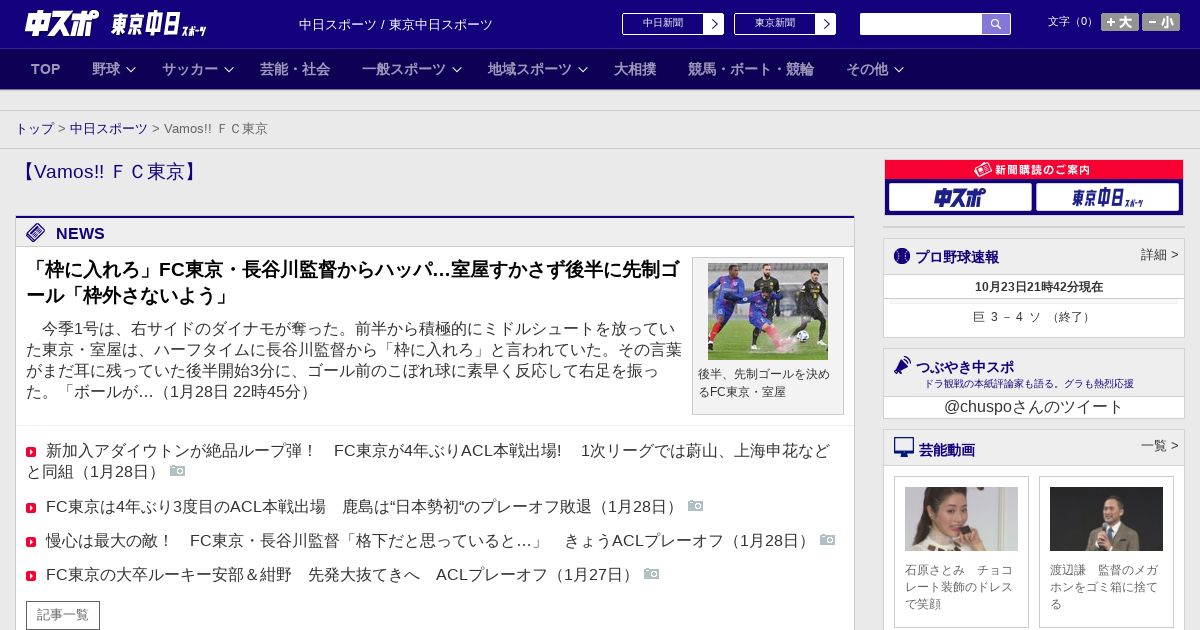Open 競馬・ボート・競輪 menu item
Viewport: 1200px width, 630px height.
click(x=751, y=69)
